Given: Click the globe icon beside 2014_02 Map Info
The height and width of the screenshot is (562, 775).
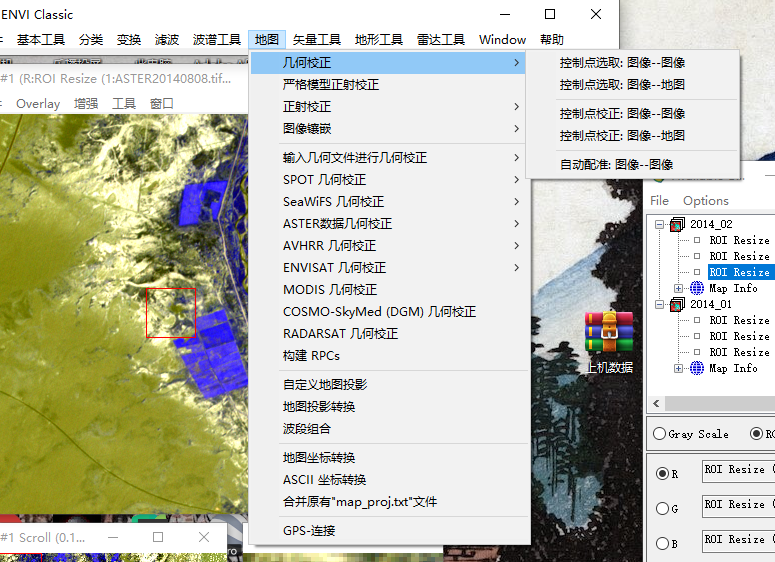Looking at the screenshot, I should (x=697, y=288).
